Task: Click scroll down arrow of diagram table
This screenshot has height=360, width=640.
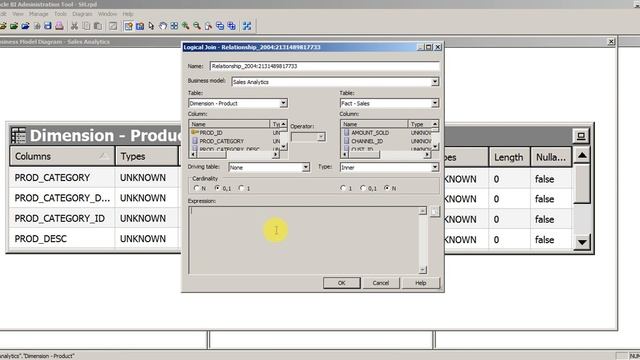Action: pyautogui.click(x=582, y=242)
